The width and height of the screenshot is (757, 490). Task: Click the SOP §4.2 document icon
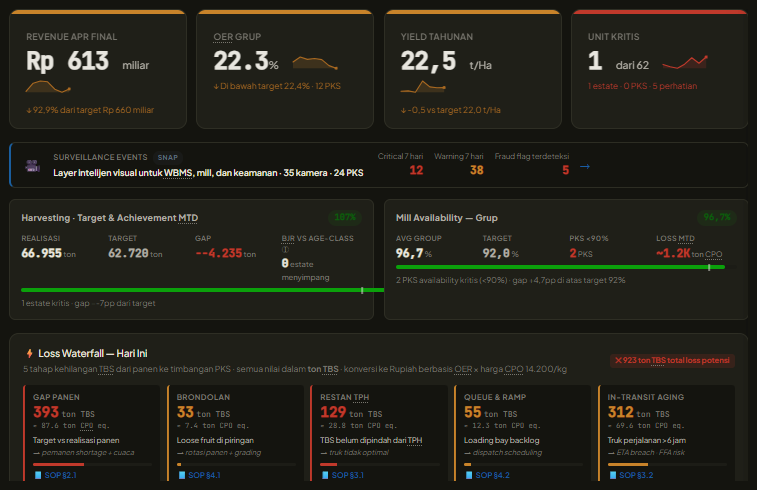click(x=469, y=475)
